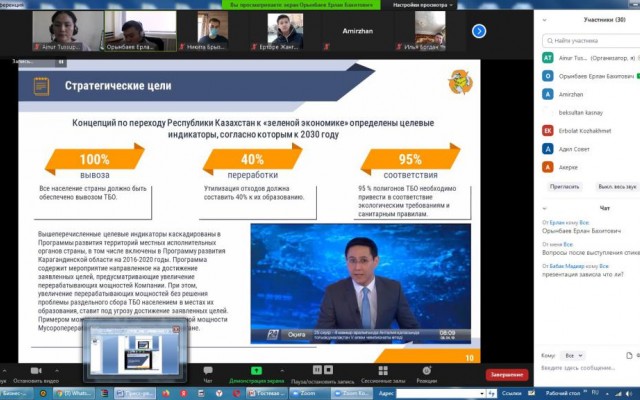Viewport: 640px width, 400px height.
Task: Click Ерлан sender name in chat
Action: (557, 222)
